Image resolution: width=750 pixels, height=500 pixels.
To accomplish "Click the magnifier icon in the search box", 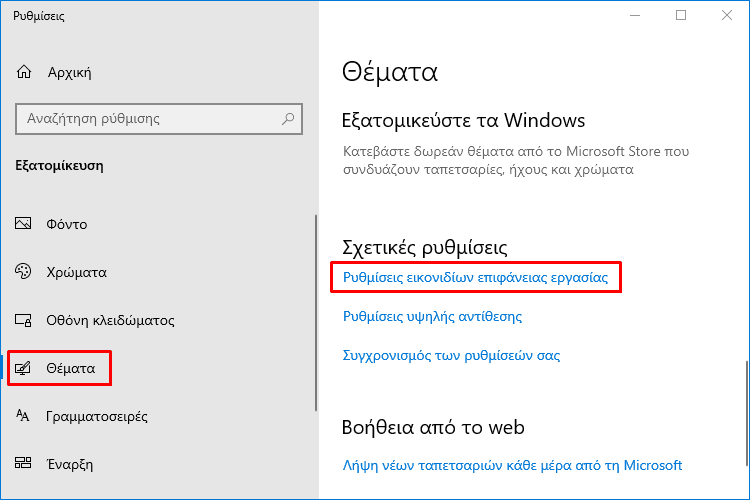I will coord(288,119).
